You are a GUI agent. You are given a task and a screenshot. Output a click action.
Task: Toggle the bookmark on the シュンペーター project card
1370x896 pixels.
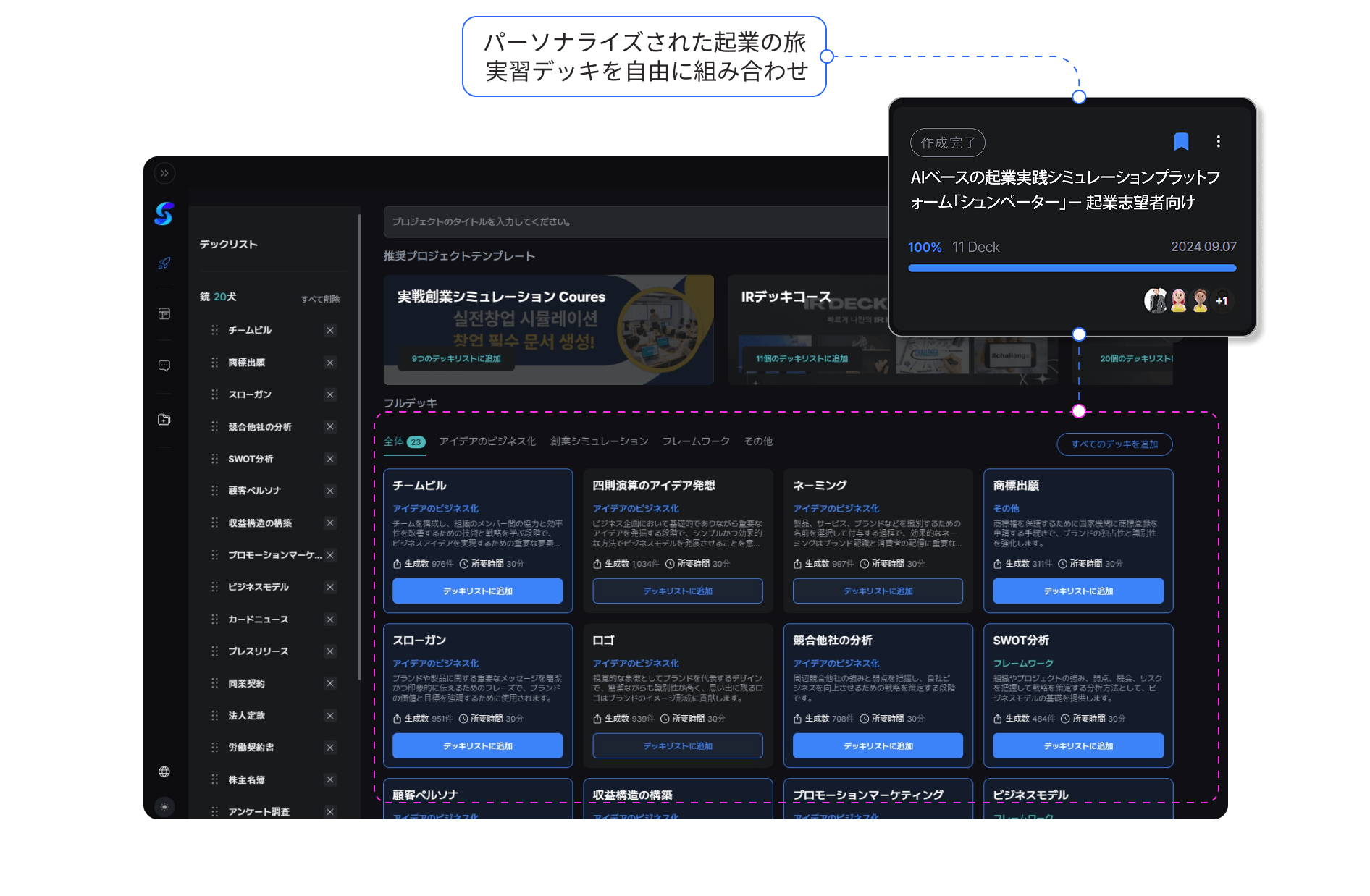pos(1181,142)
